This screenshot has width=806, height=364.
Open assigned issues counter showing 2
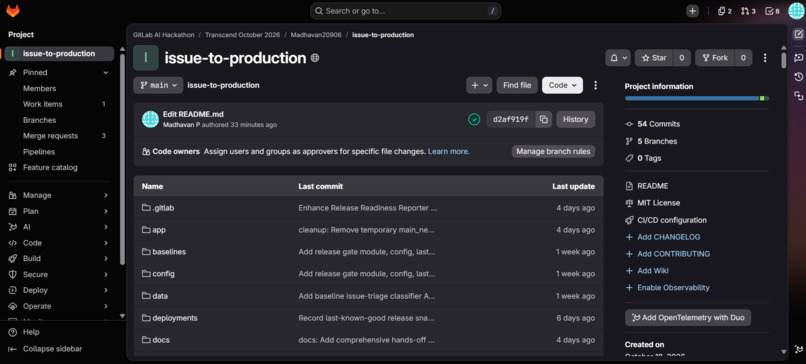(725, 11)
